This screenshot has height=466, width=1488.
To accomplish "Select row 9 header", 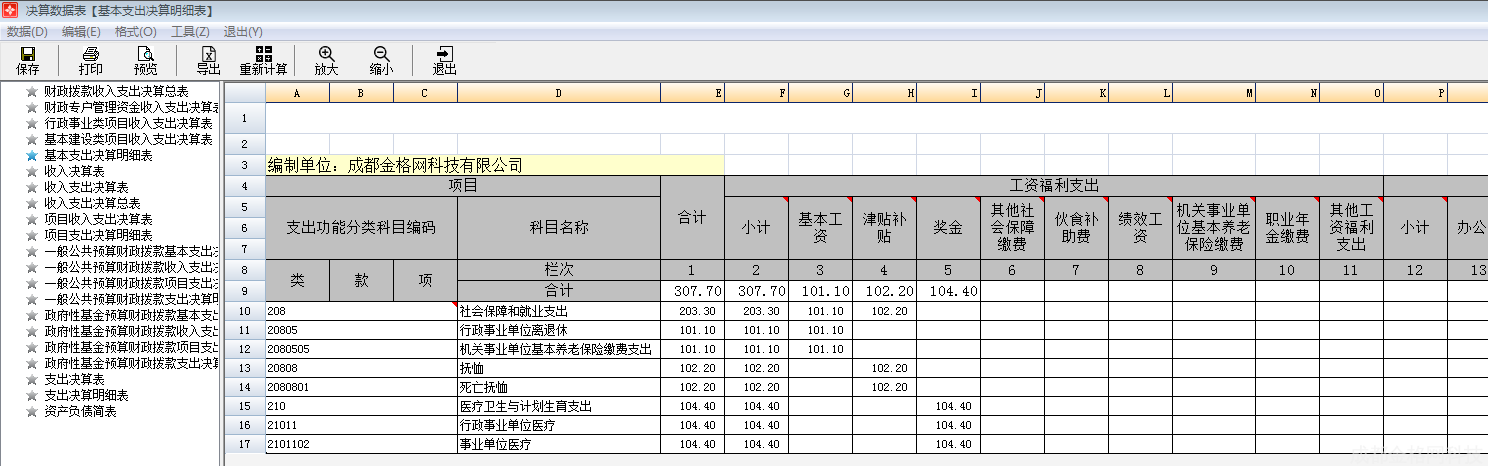I will [x=244, y=291].
